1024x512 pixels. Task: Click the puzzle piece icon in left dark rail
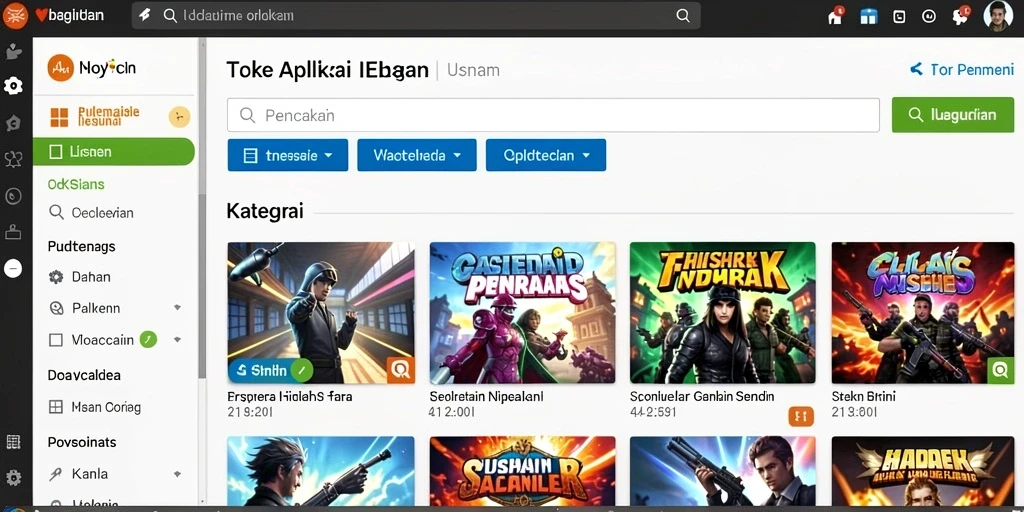click(14, 52)
